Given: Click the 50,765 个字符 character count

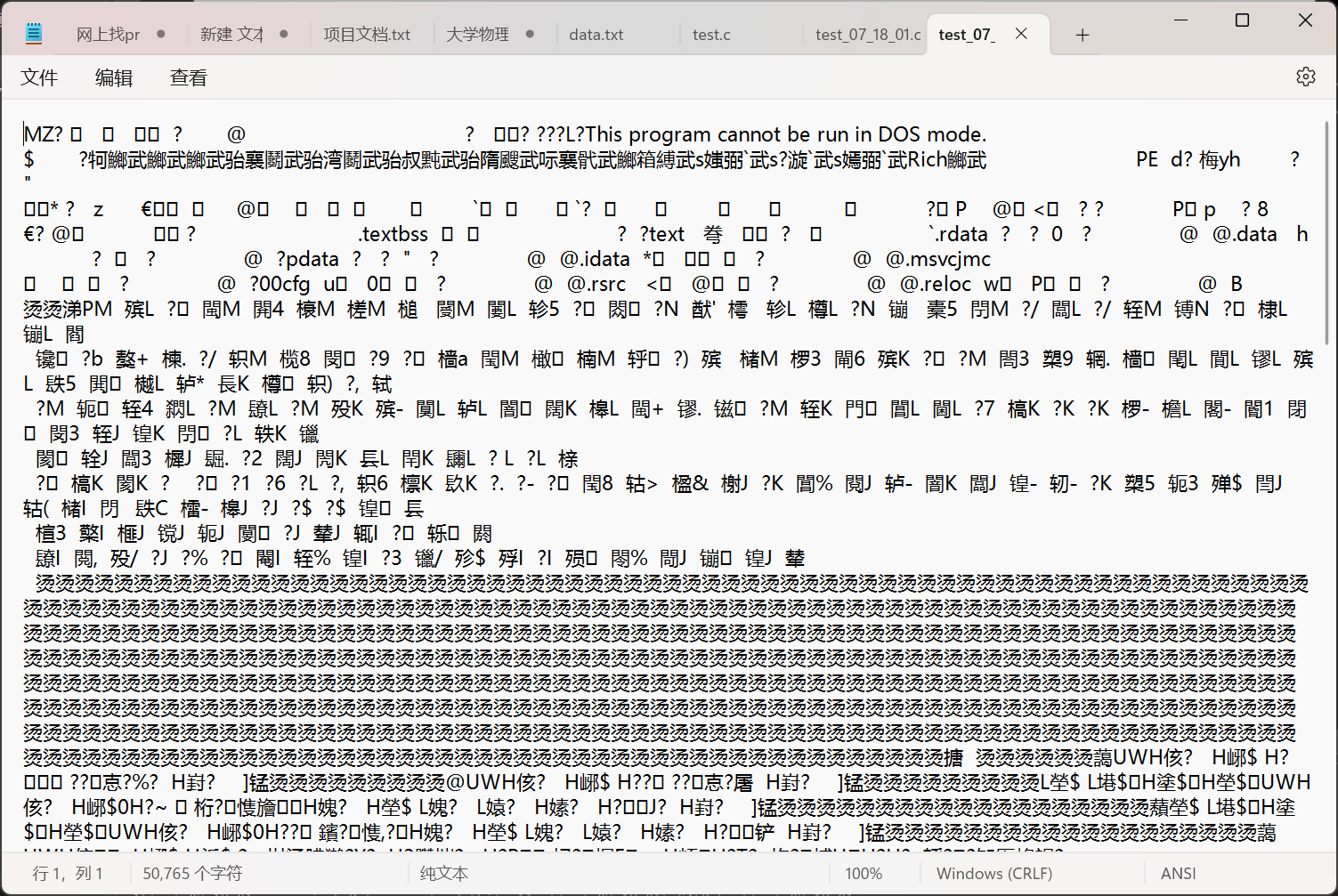Looking at the screenshot, I should point(192,874).
